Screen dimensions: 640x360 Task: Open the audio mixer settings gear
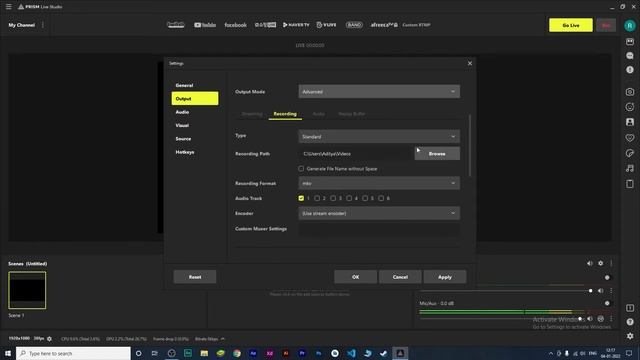(x=600, y=264)
